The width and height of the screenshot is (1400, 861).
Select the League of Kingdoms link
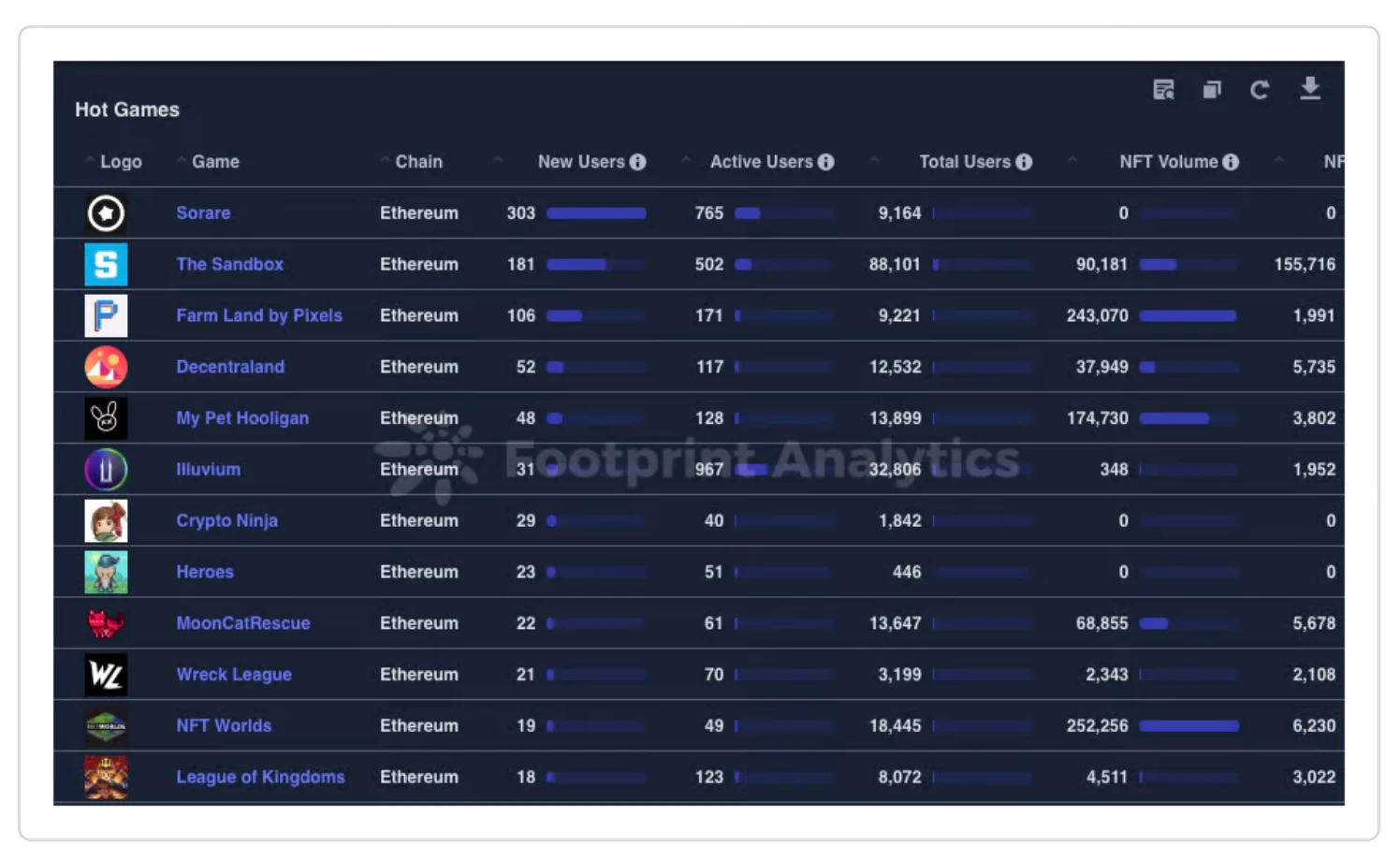point(260,778)
